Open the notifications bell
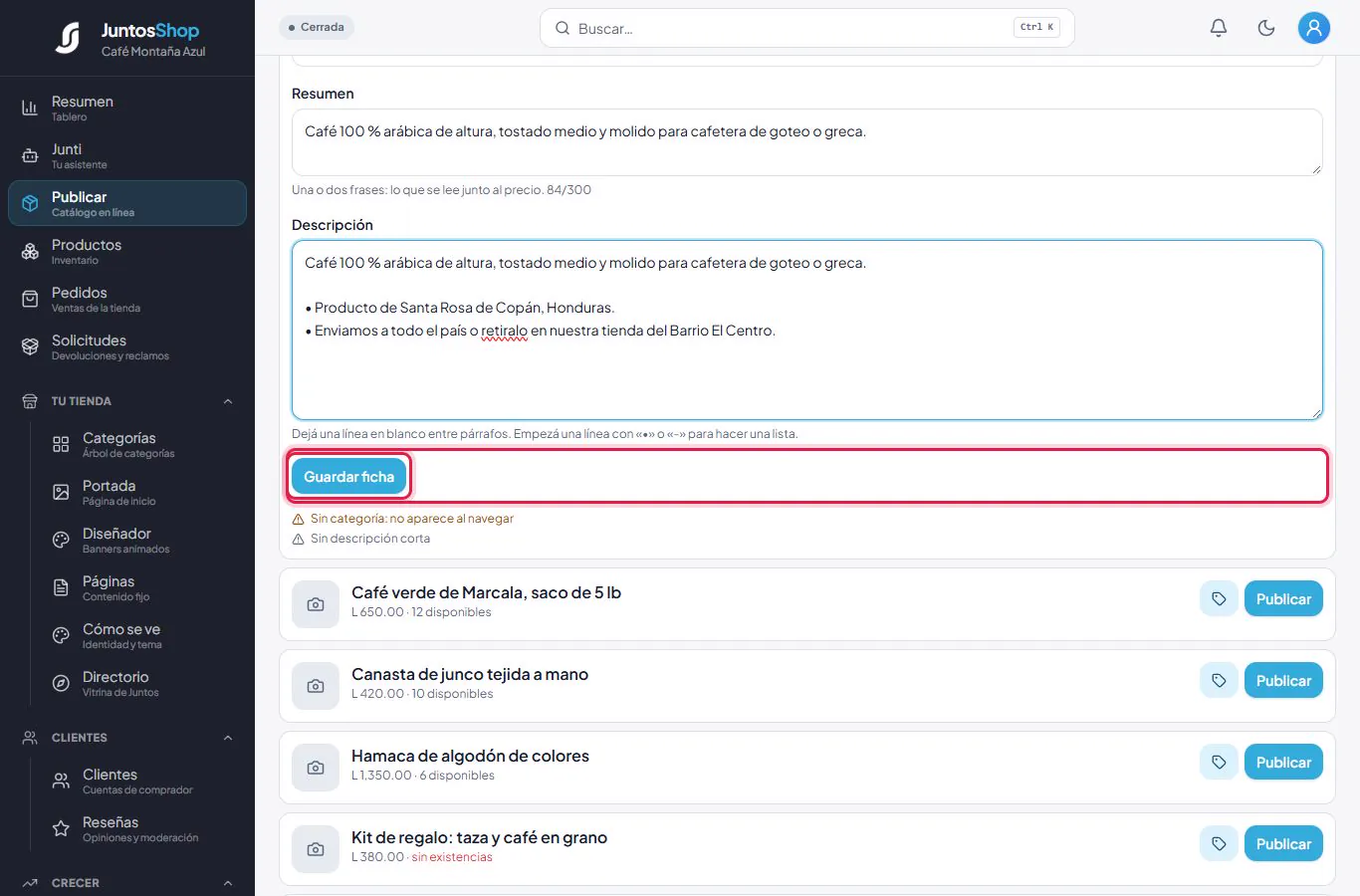The image size is (1360, 896). pyautogui.click(x=1219, y=28)
